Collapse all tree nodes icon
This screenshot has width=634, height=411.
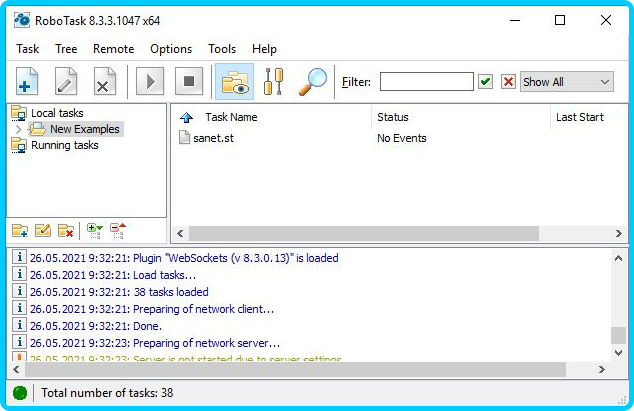(118, 231)
